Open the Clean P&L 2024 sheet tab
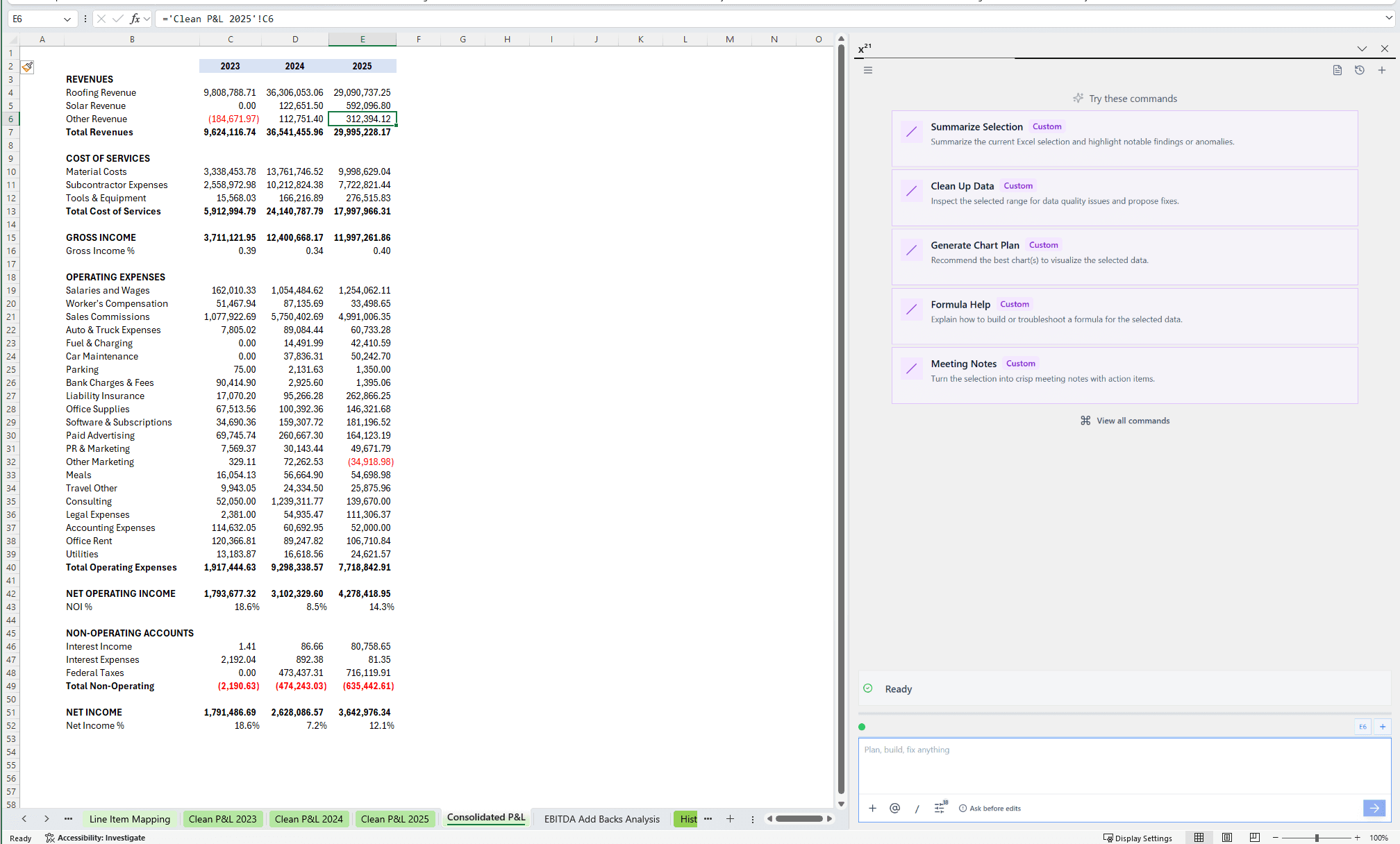This screenshot has width=1400, height=844. tap(308, 819)
